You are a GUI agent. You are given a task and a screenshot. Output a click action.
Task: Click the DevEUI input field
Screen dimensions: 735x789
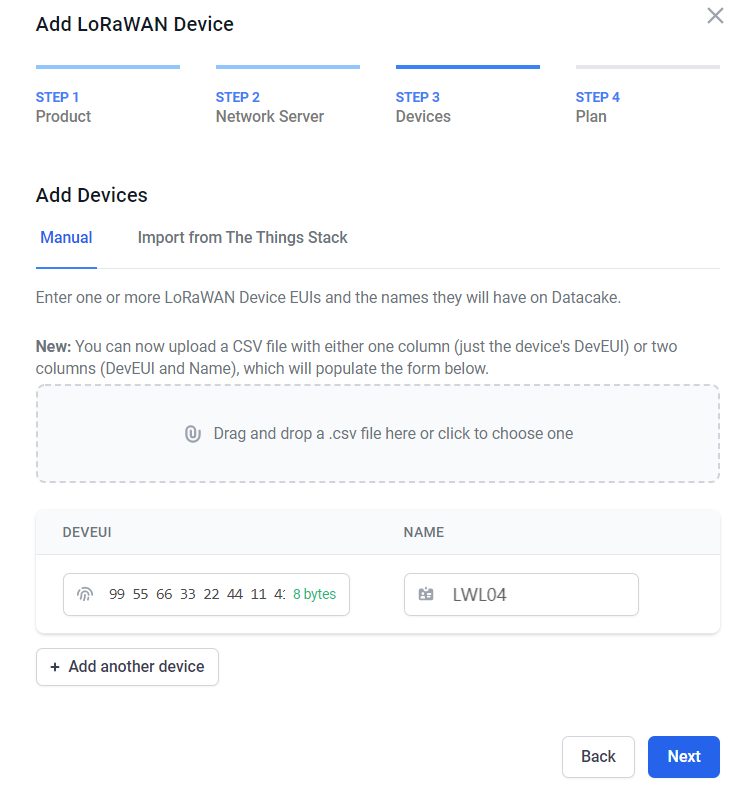pos(206,594)
